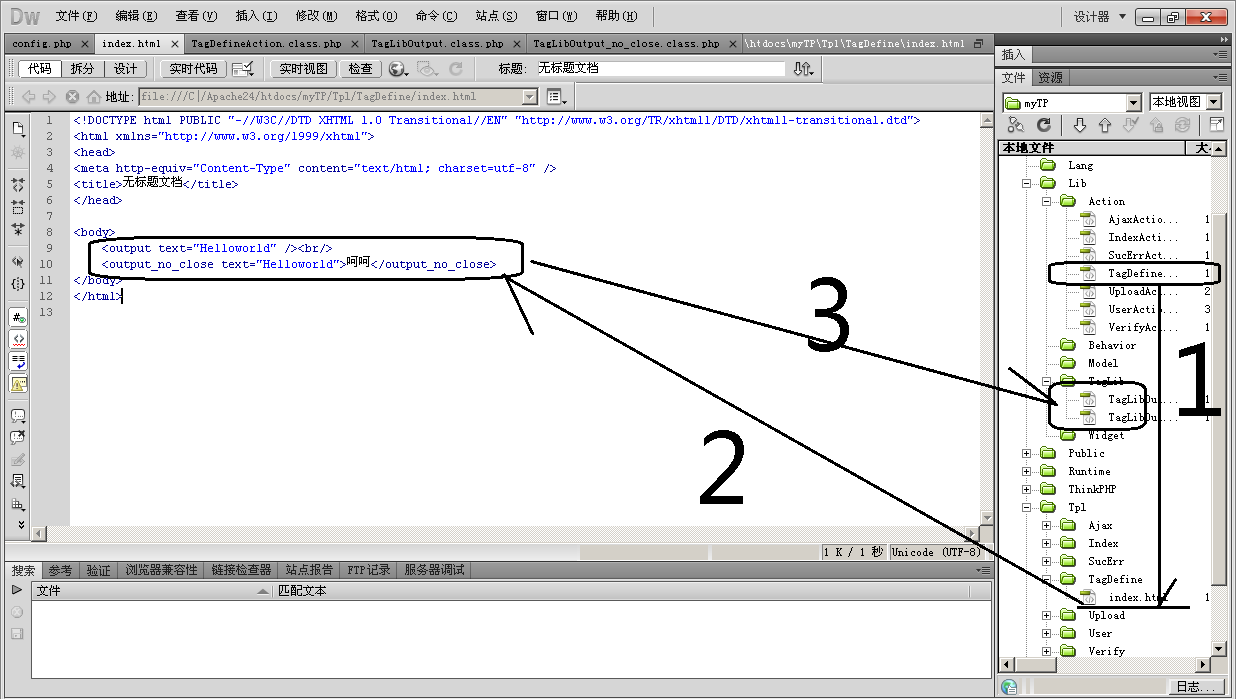Click the results panel play search arrow

pos(17,590)
